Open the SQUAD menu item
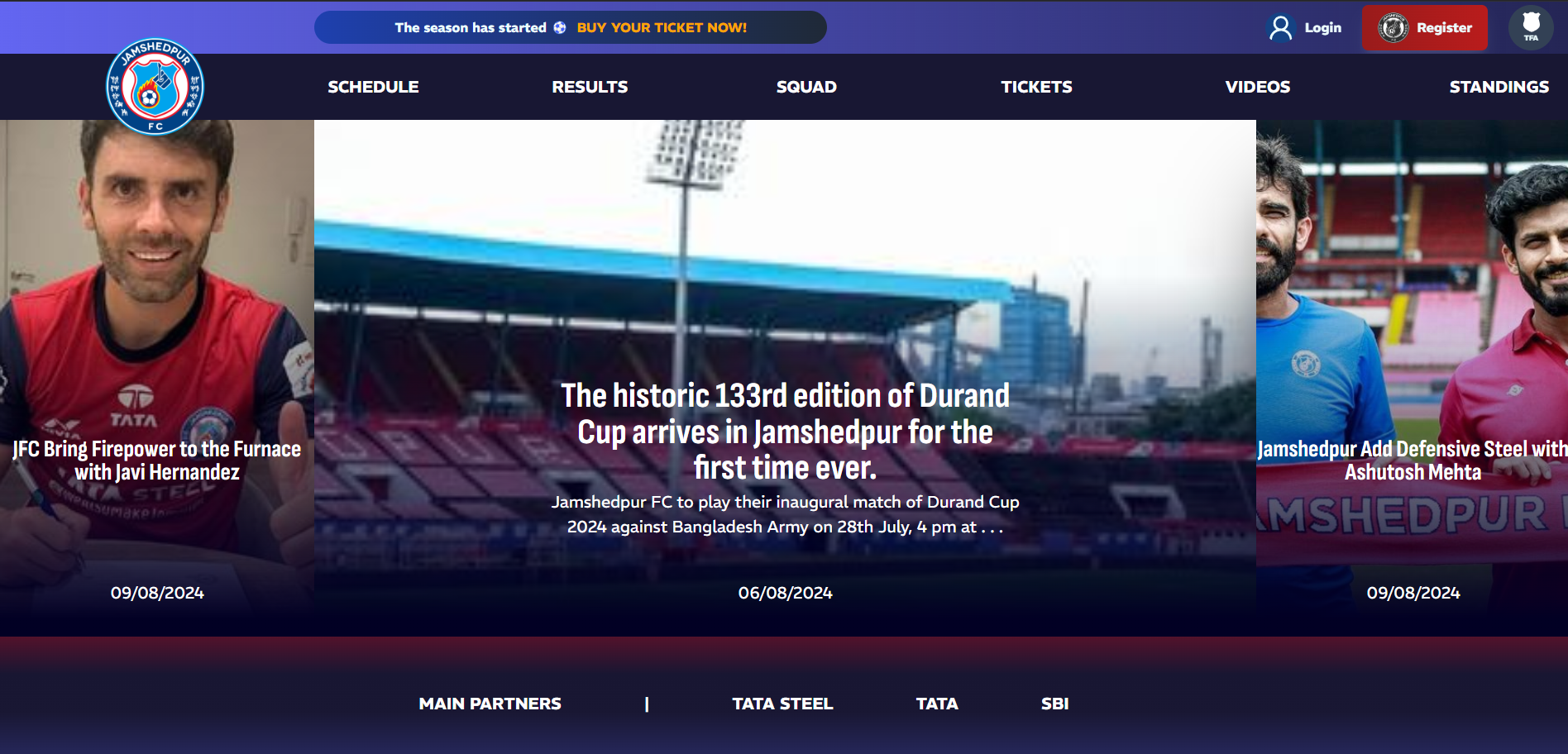1568x754 pixels. point(806,87)
